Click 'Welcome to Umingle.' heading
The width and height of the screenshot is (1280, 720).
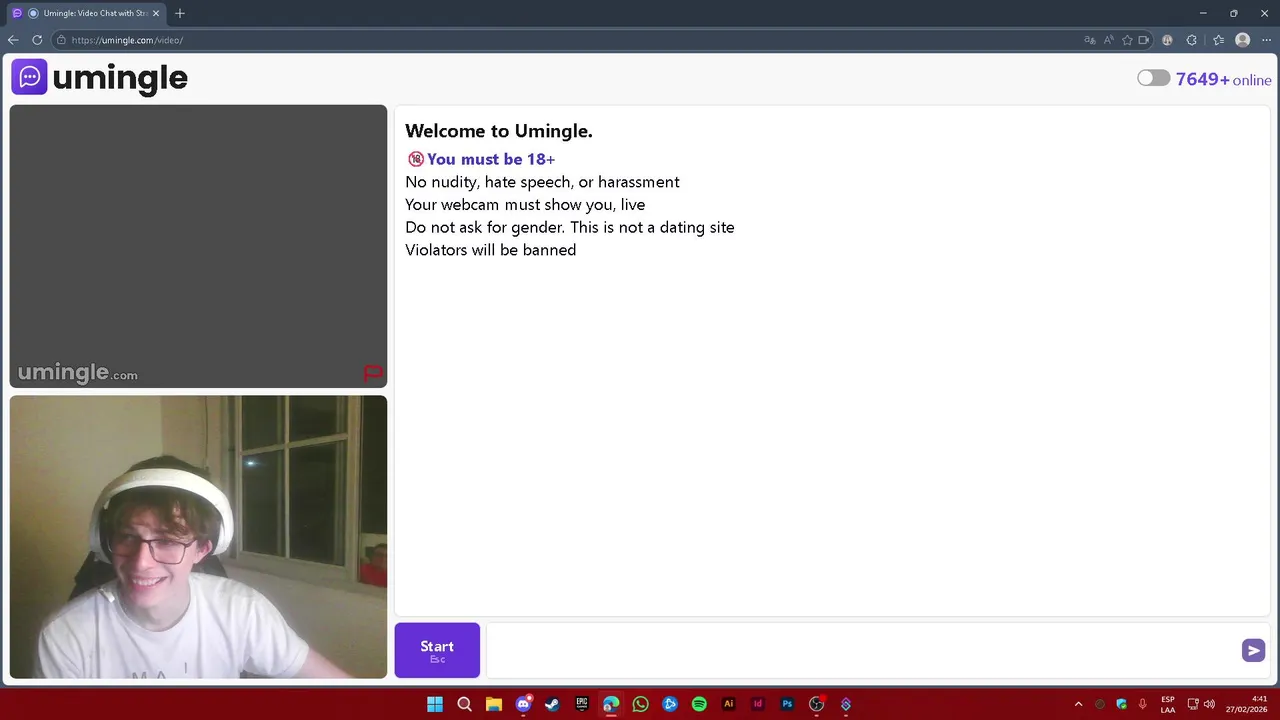[x=499, y=131]
